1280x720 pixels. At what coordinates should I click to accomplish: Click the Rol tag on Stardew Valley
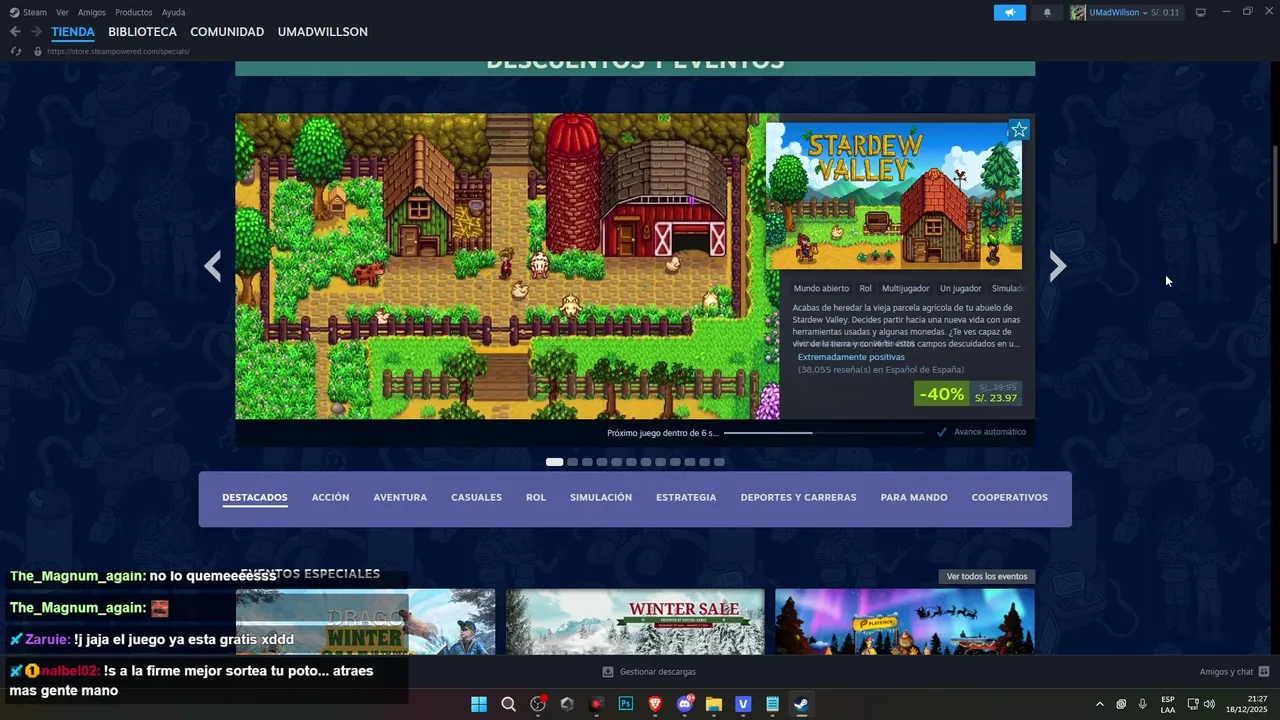click(865, 288)
